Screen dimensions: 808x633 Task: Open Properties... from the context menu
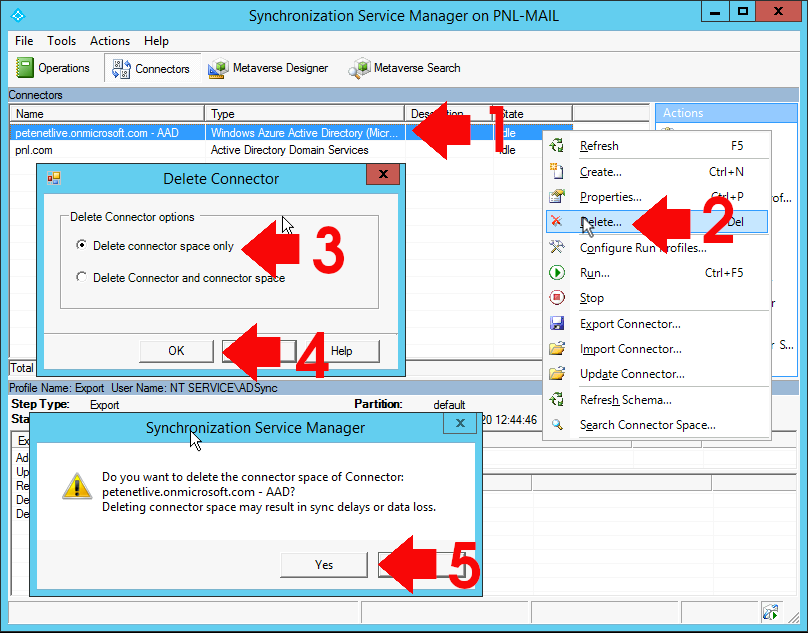[657, 197]
